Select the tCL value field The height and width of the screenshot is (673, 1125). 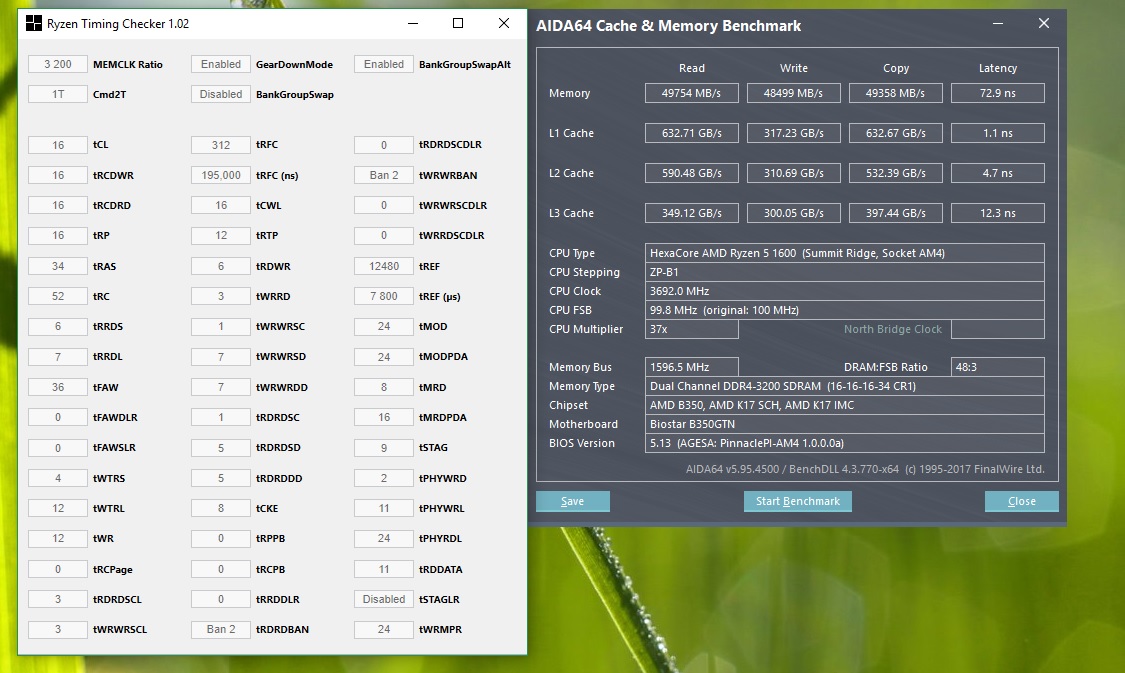pos(58,145)
